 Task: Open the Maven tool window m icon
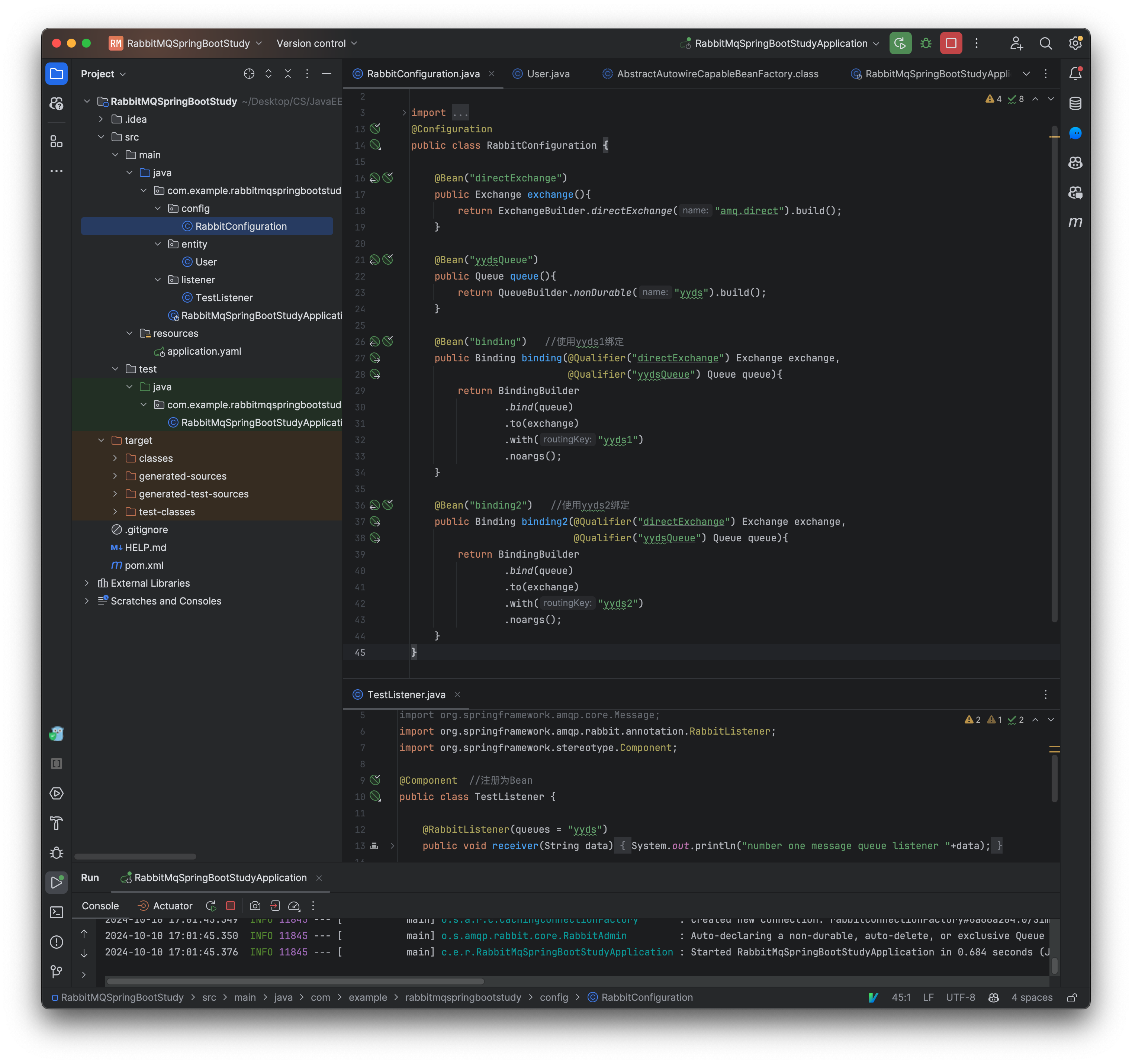coord(1075,222)
